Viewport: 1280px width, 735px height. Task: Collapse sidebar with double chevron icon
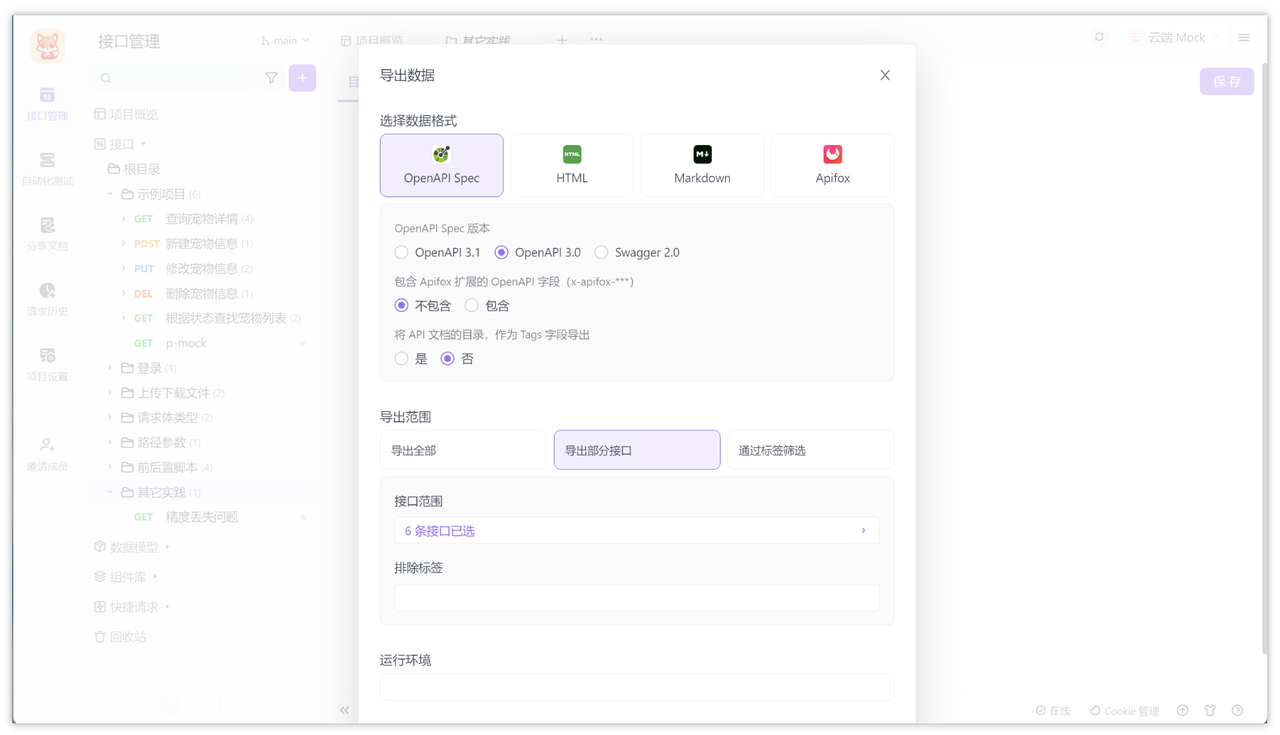pos(344,710)
